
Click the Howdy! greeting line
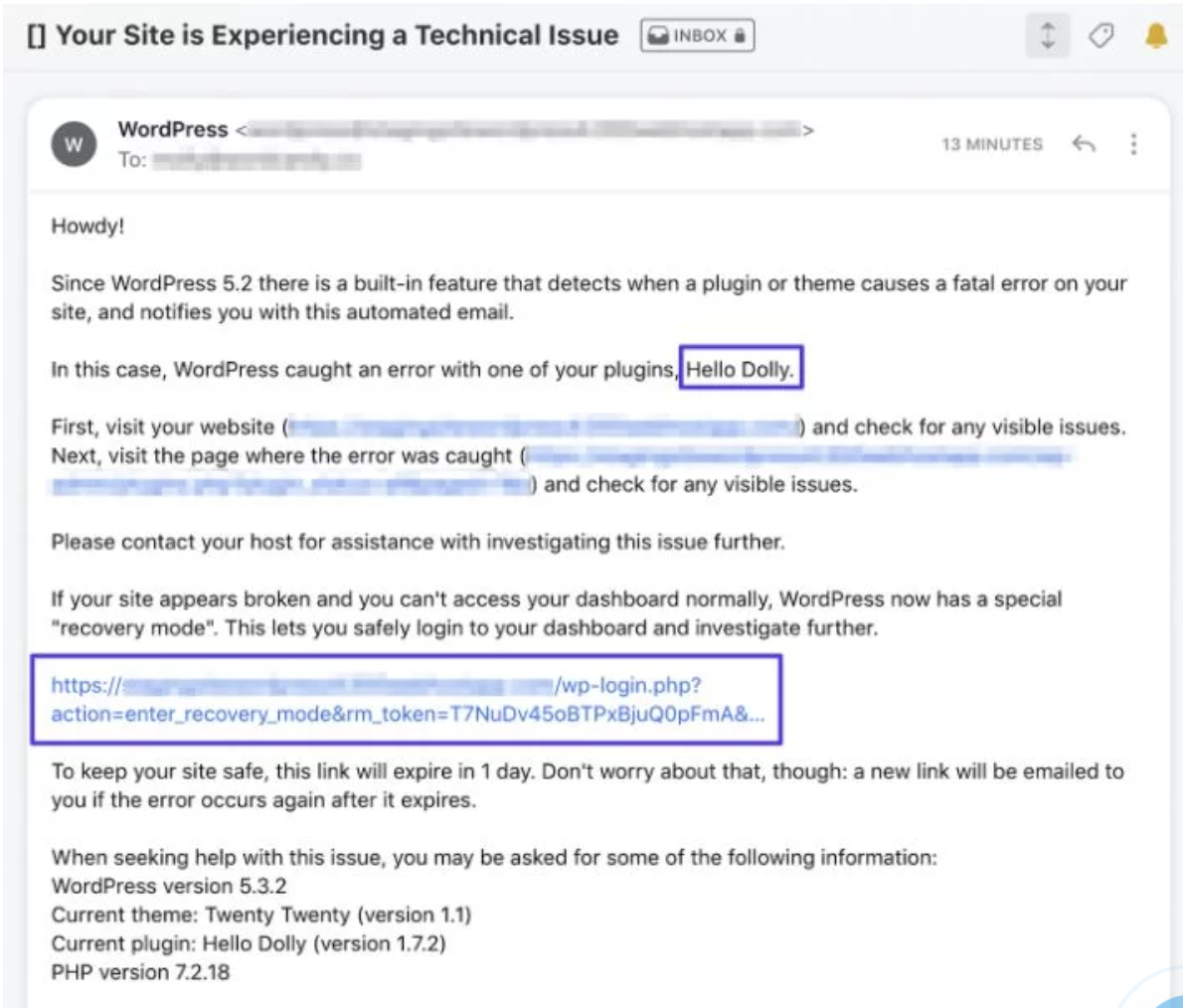point(87,226)
